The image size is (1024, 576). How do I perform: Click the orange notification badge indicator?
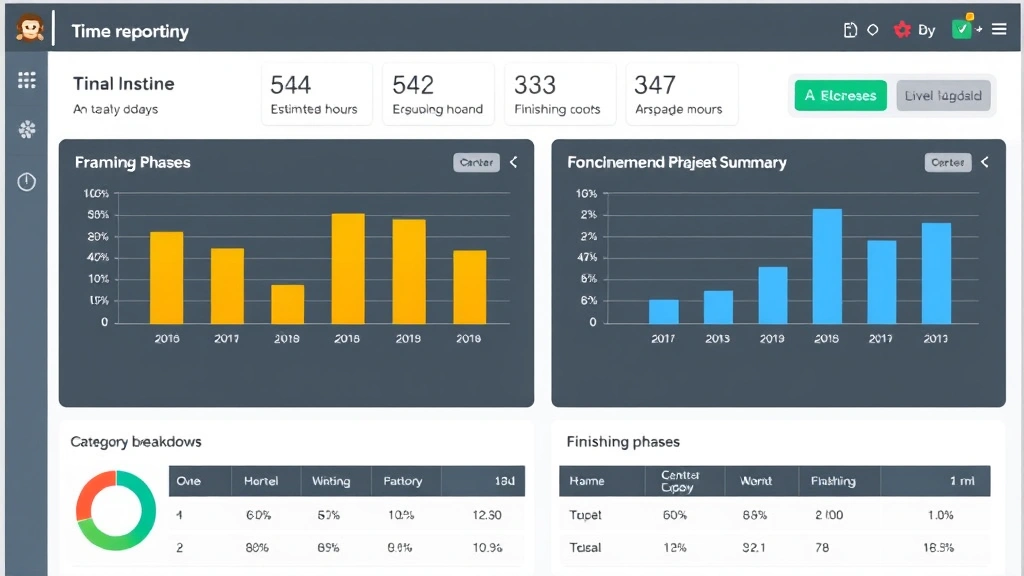point(968,17)
